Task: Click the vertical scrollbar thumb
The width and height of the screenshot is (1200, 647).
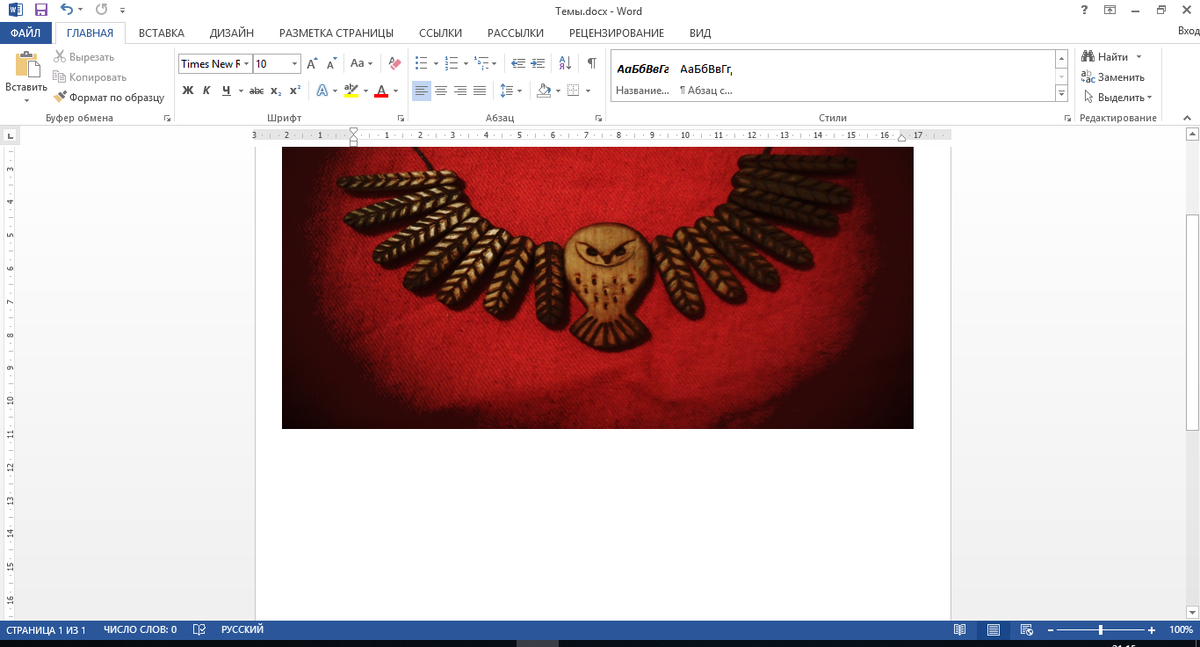Action: click(1192, 323)
